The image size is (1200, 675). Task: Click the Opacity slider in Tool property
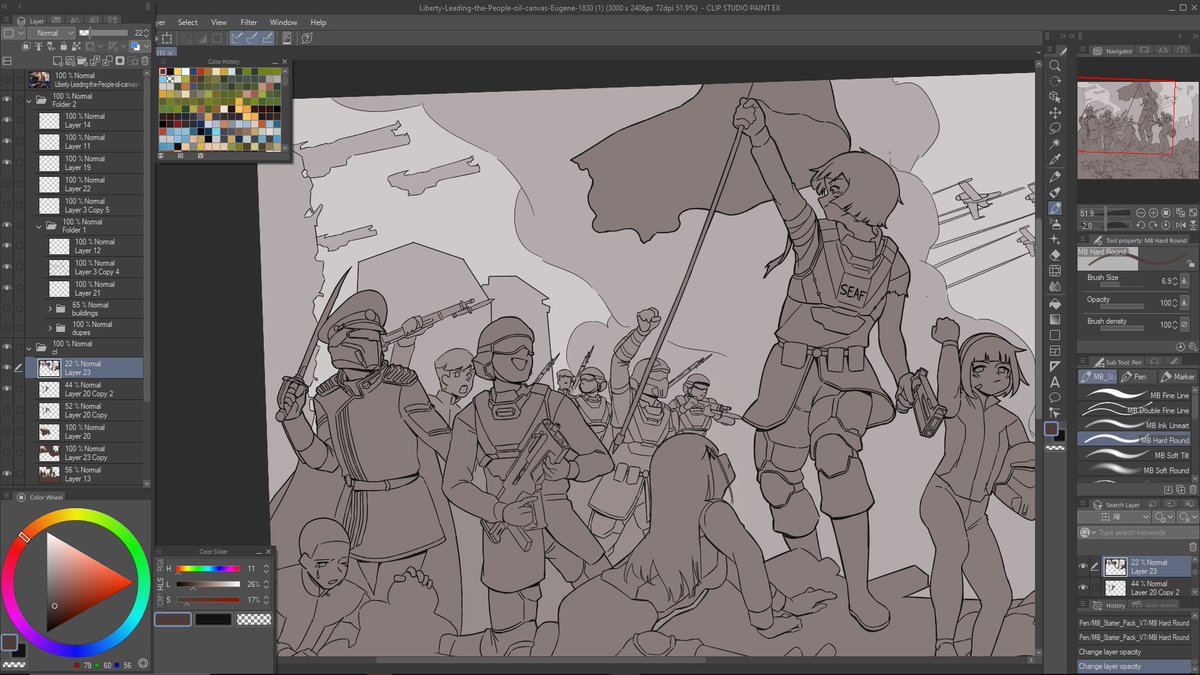tap(1122, 306)
